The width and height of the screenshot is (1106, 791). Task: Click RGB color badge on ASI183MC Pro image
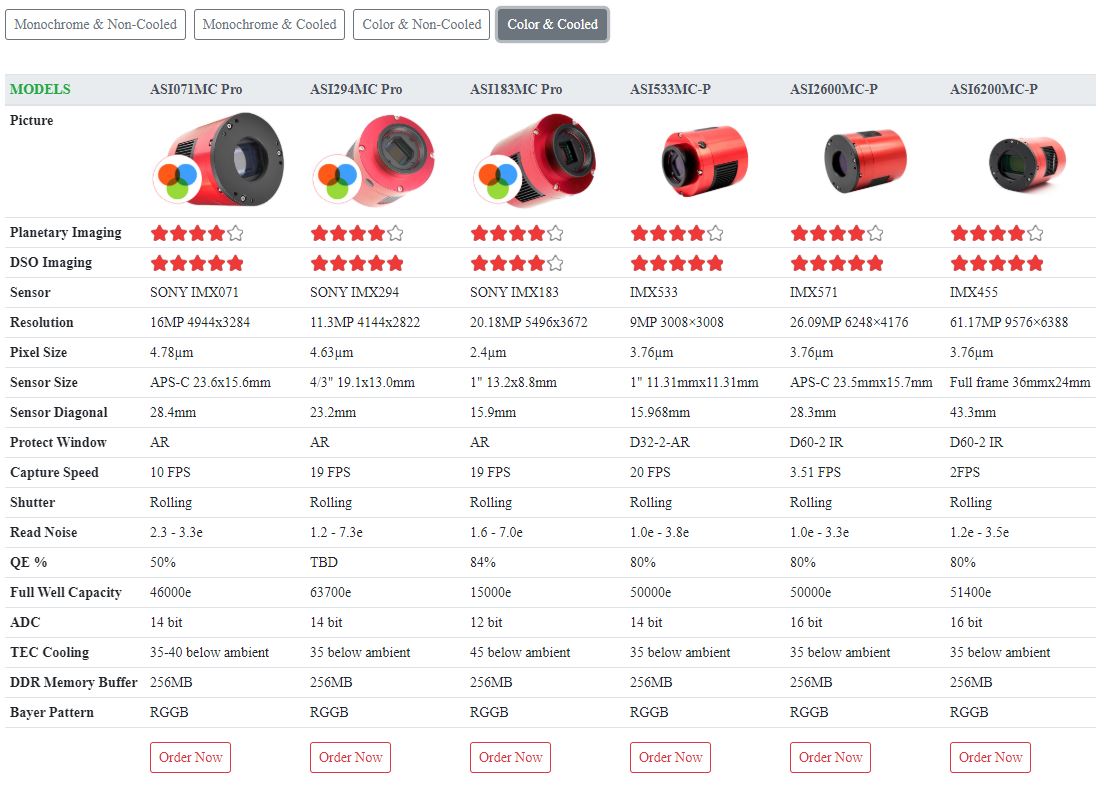[498, 180]
